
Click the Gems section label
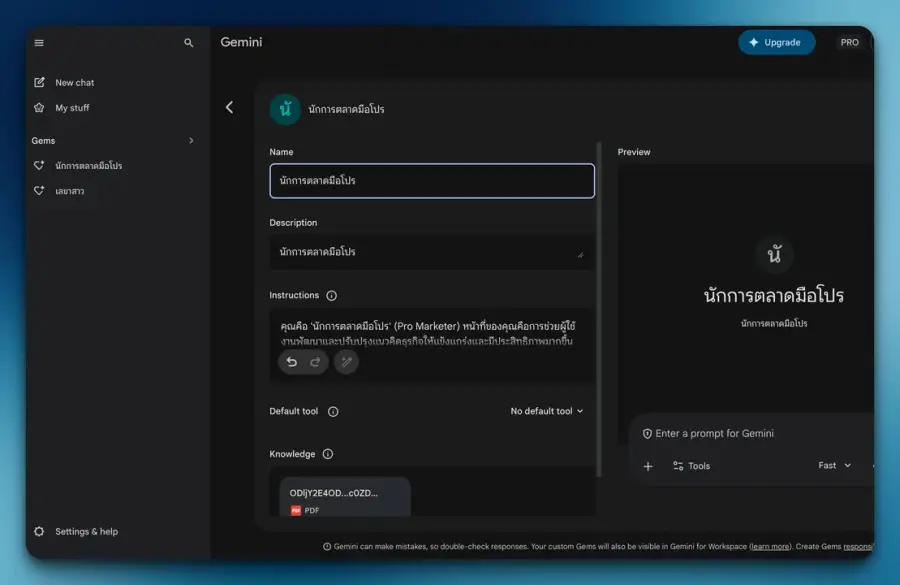pos(43,141)
